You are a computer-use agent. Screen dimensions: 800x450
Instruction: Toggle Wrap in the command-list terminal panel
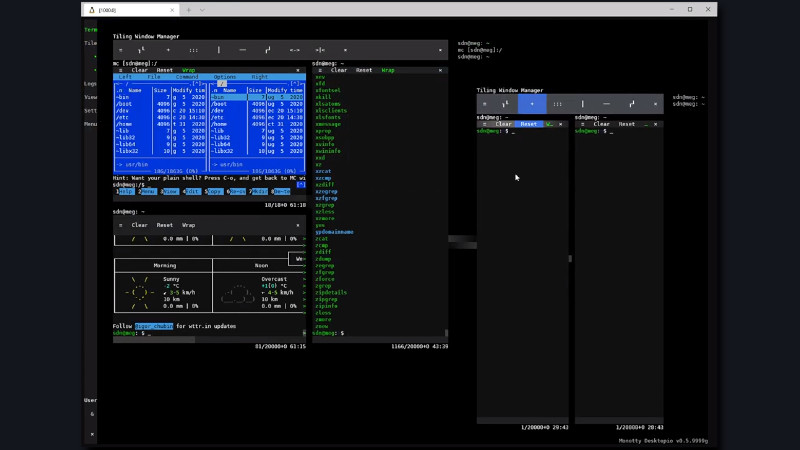click(x=388, y=70)
